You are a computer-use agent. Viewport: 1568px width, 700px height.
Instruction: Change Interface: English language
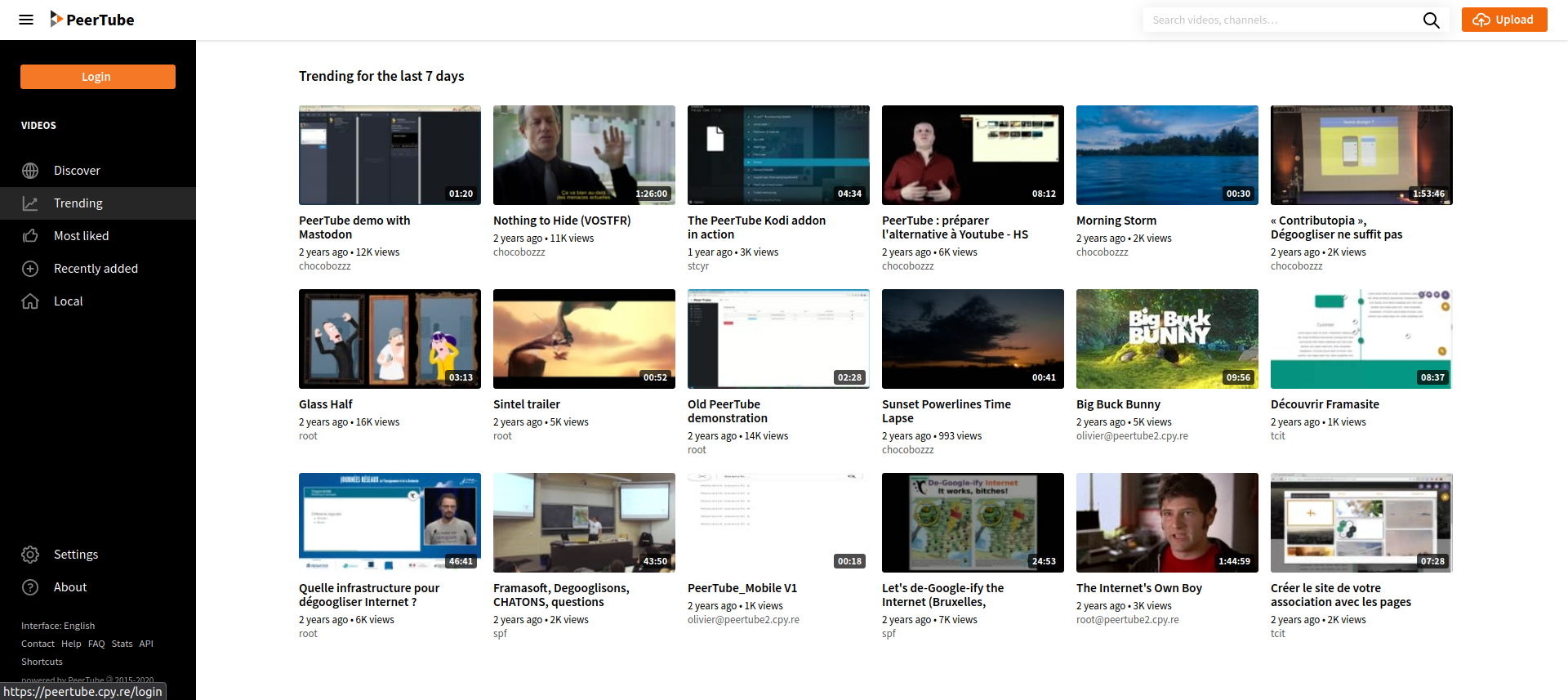pyautogui.click(x=58, y=626)
